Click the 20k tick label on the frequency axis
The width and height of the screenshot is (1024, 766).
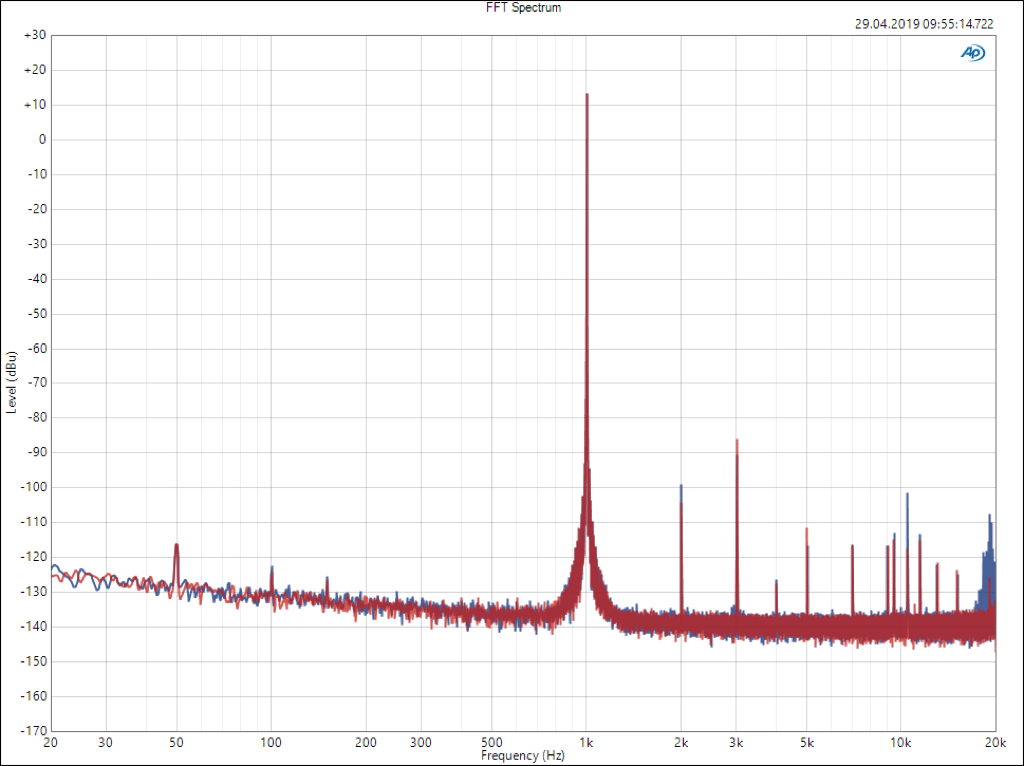[x=994, y=743]
